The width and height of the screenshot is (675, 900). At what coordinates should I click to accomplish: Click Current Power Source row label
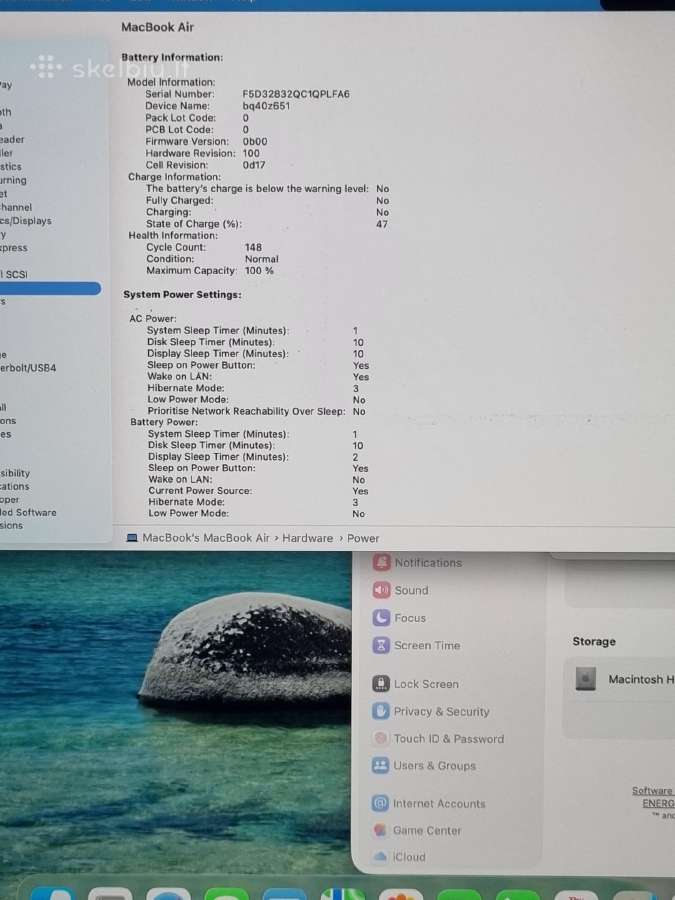click(200, 491)
